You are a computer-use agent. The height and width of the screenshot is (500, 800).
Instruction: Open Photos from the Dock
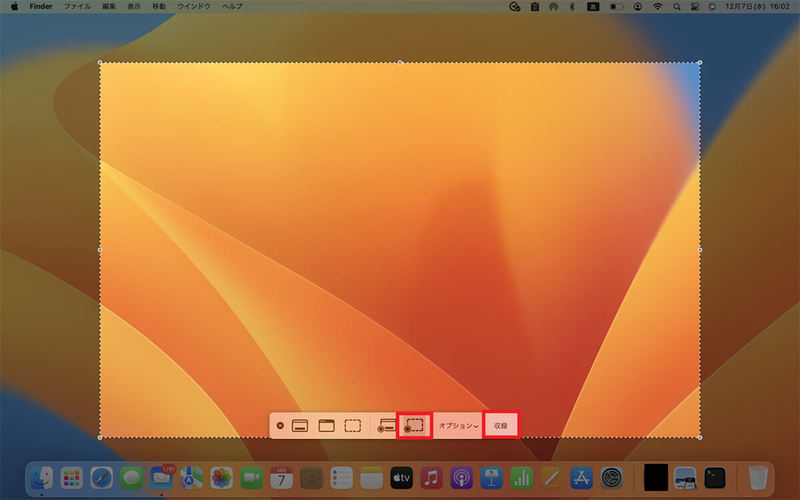pos(221,478)
